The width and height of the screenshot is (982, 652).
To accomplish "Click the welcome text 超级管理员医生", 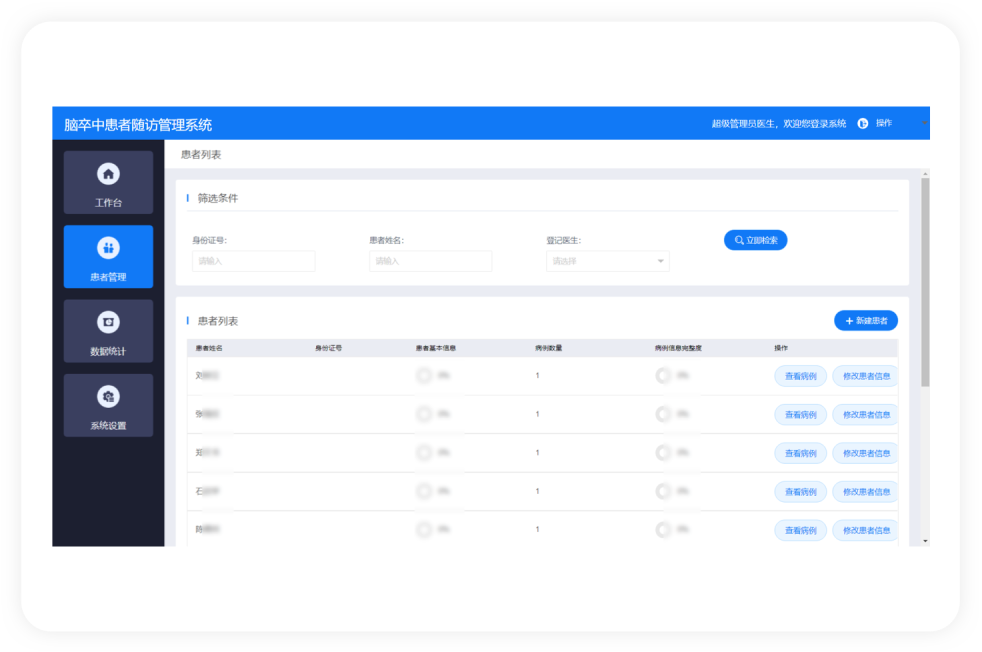I will click(743, 124).
